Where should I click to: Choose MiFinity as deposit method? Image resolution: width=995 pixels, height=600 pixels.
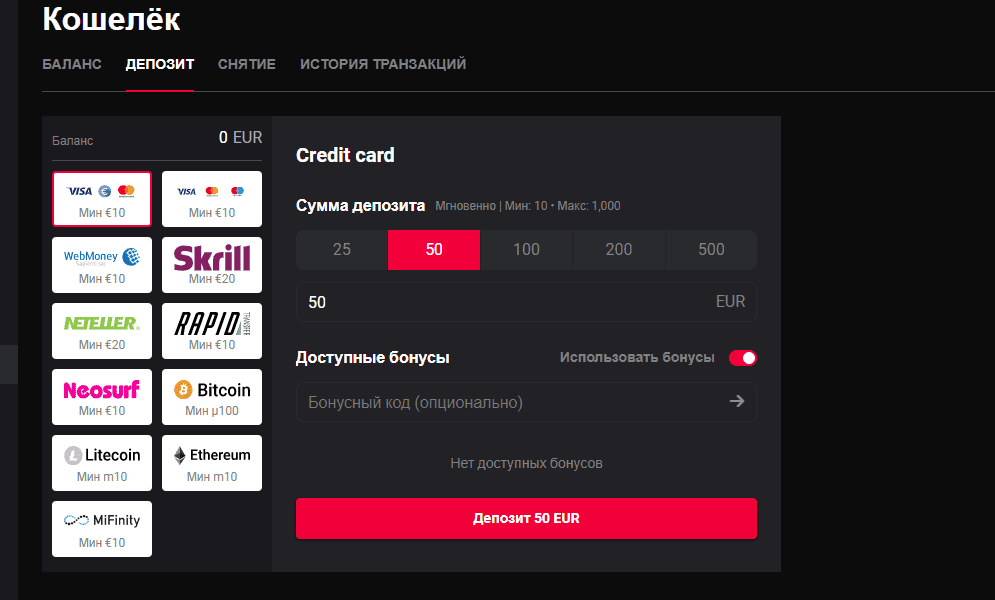tap(101, 528)
